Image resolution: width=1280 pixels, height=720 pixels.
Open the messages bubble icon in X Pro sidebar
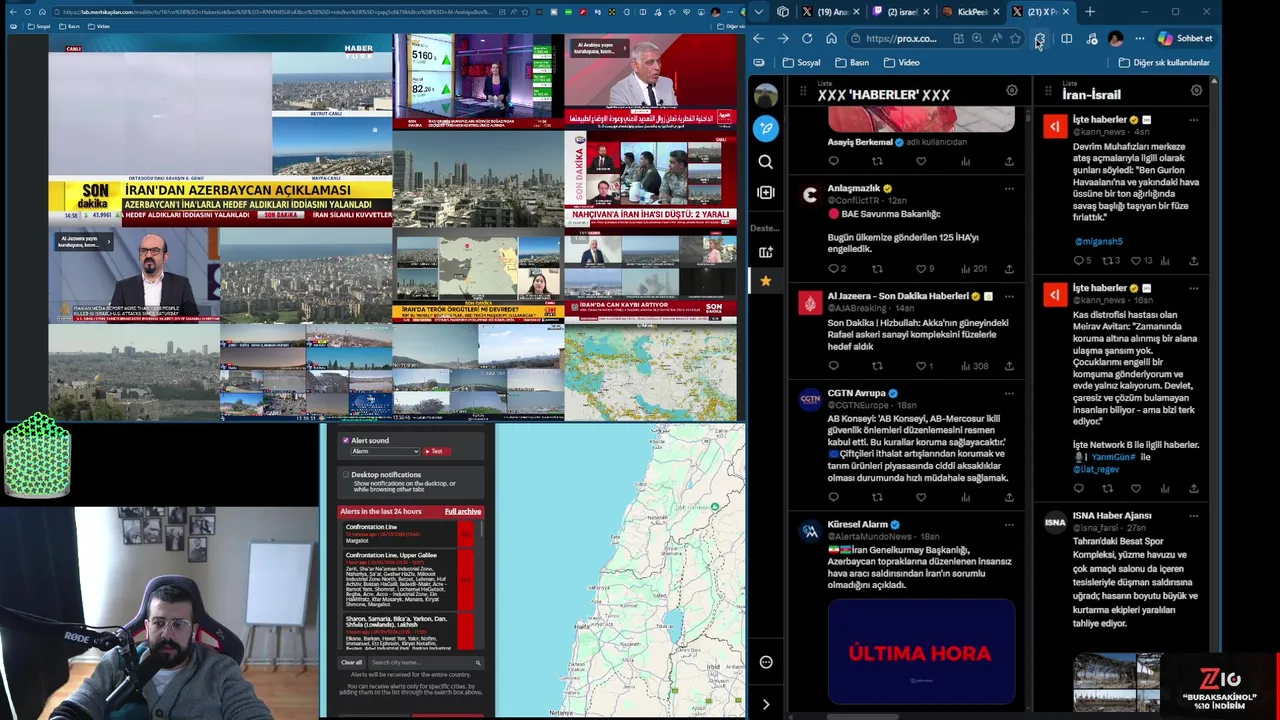point(766,662)
